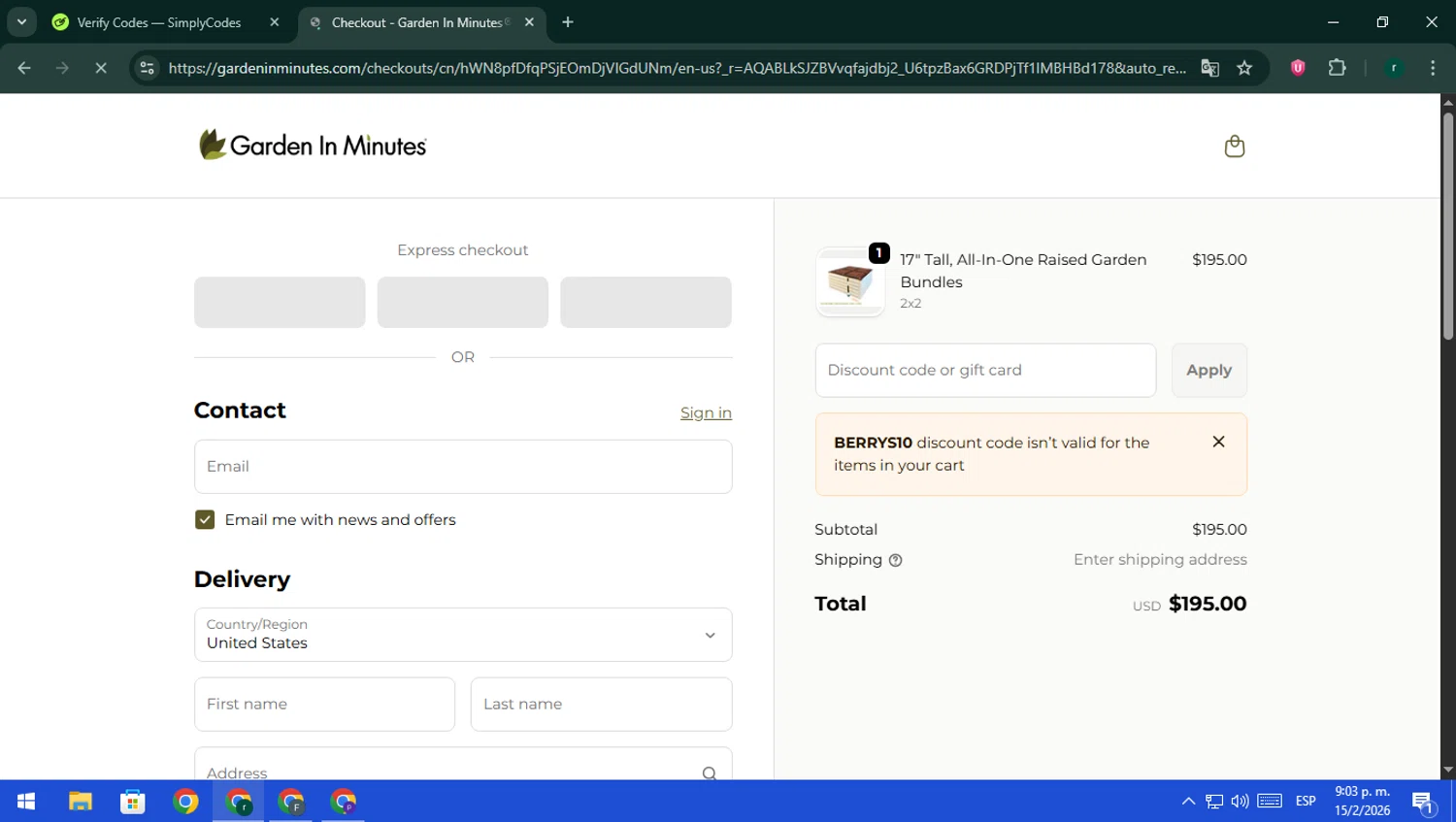Click the Garden In Minutes logo

click(313, 146)
